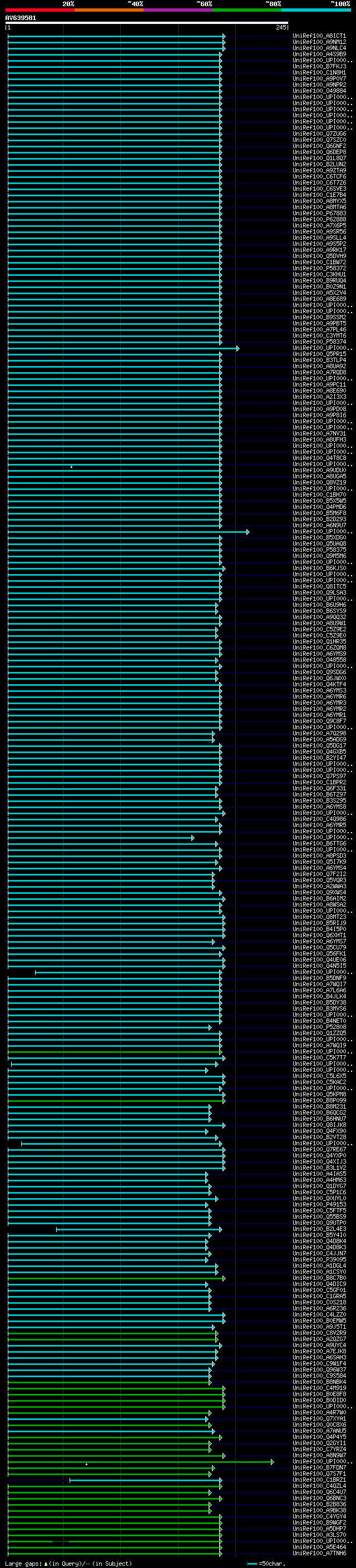The height and width of the screenshot is (1568, 356).
Task: Select the UniRef100_B6KJS0 label
Action: tap(319, 568)
